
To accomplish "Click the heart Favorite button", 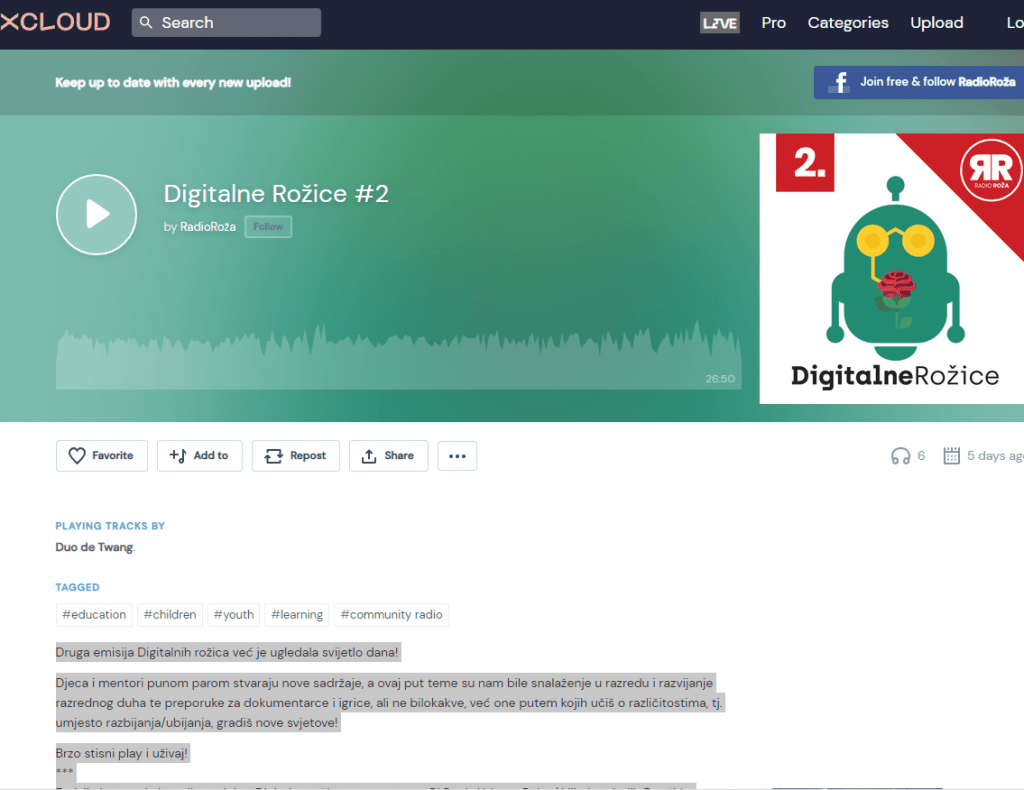I will [101, 456].
